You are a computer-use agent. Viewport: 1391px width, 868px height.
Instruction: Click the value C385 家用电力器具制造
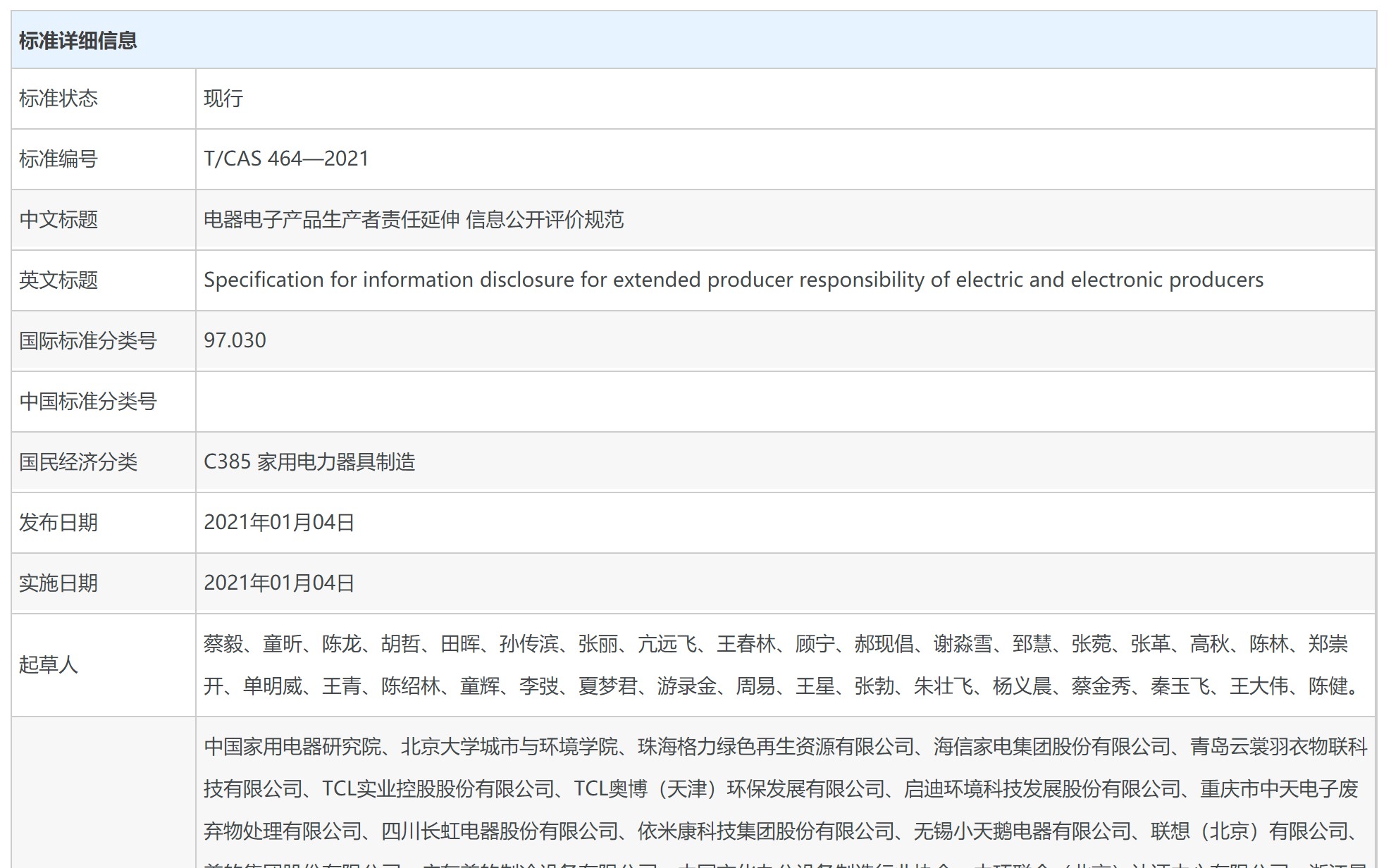pos(309,462)
